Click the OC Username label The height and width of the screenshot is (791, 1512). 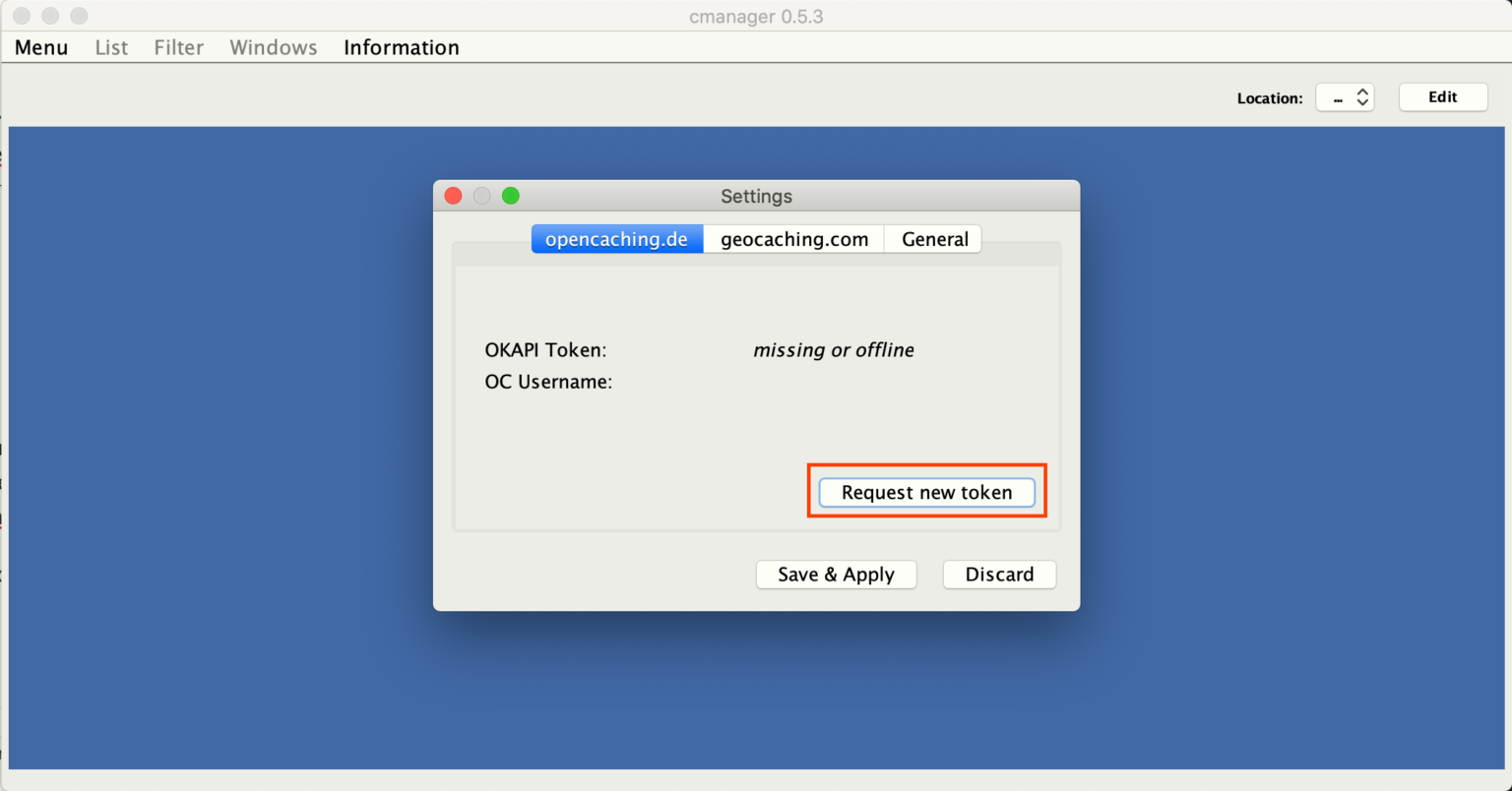(x=548, y=382)
